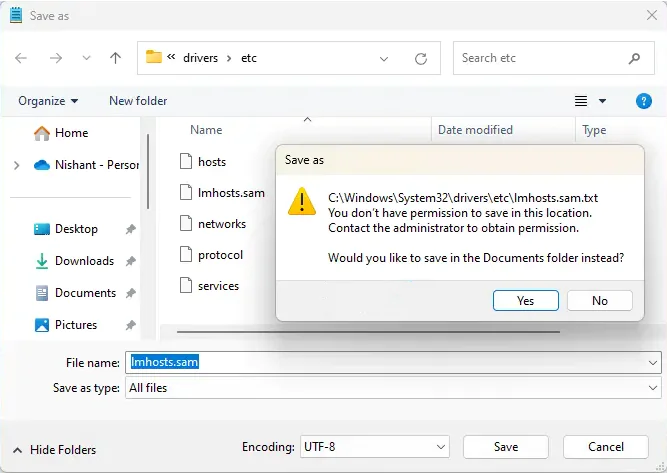Click the Refresh icon beside address bar
The width and height of the screenshot is (667, 473).
[x=421, y=58]
